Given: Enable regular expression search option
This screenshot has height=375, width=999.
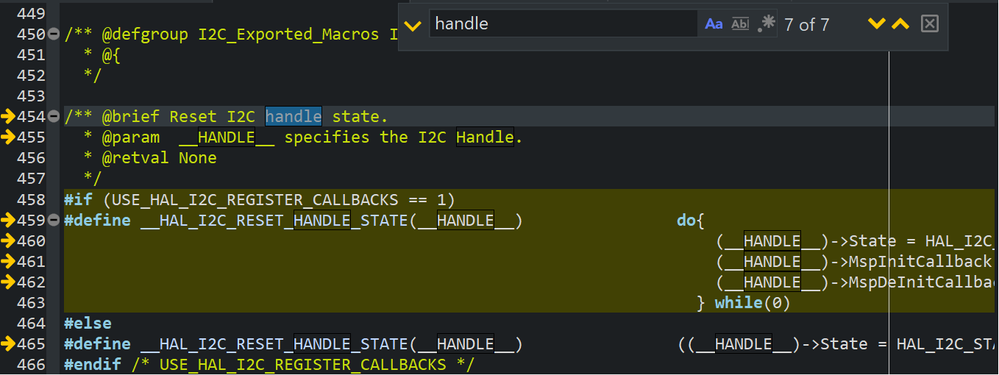Looking at the screenshot, I should (766, 24).
